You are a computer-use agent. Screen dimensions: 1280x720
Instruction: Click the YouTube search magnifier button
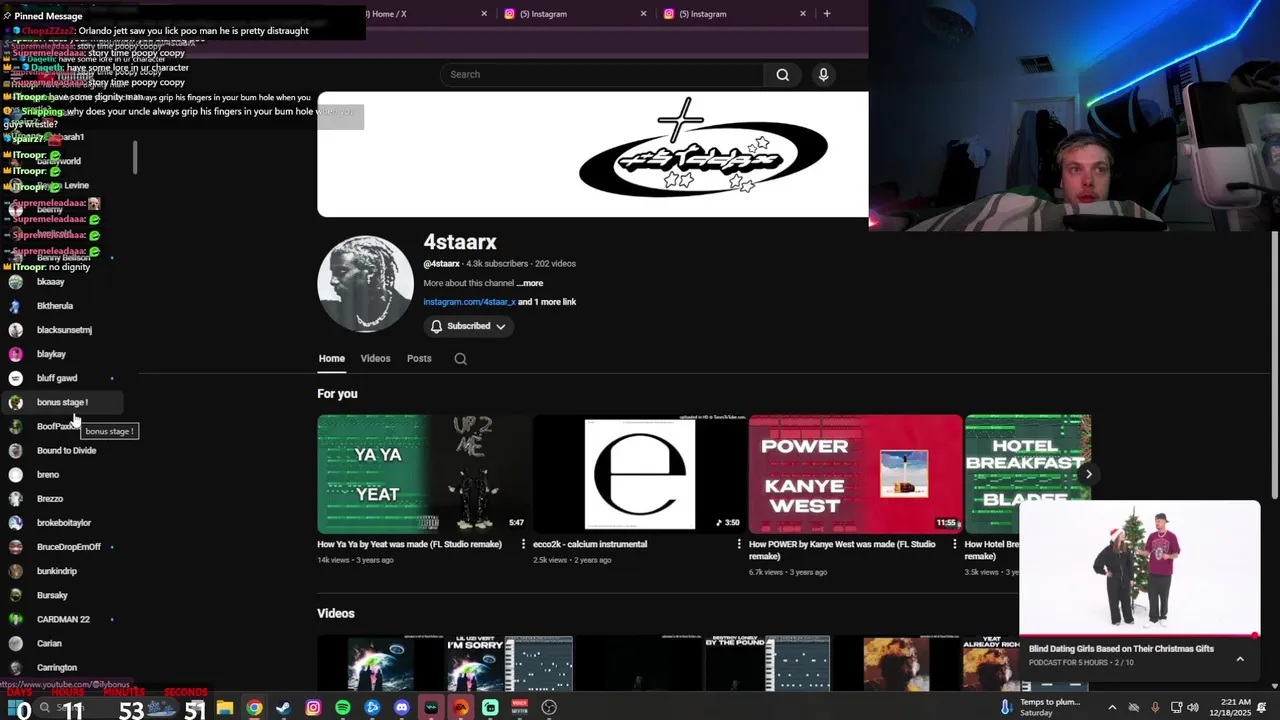pos(783,74)
